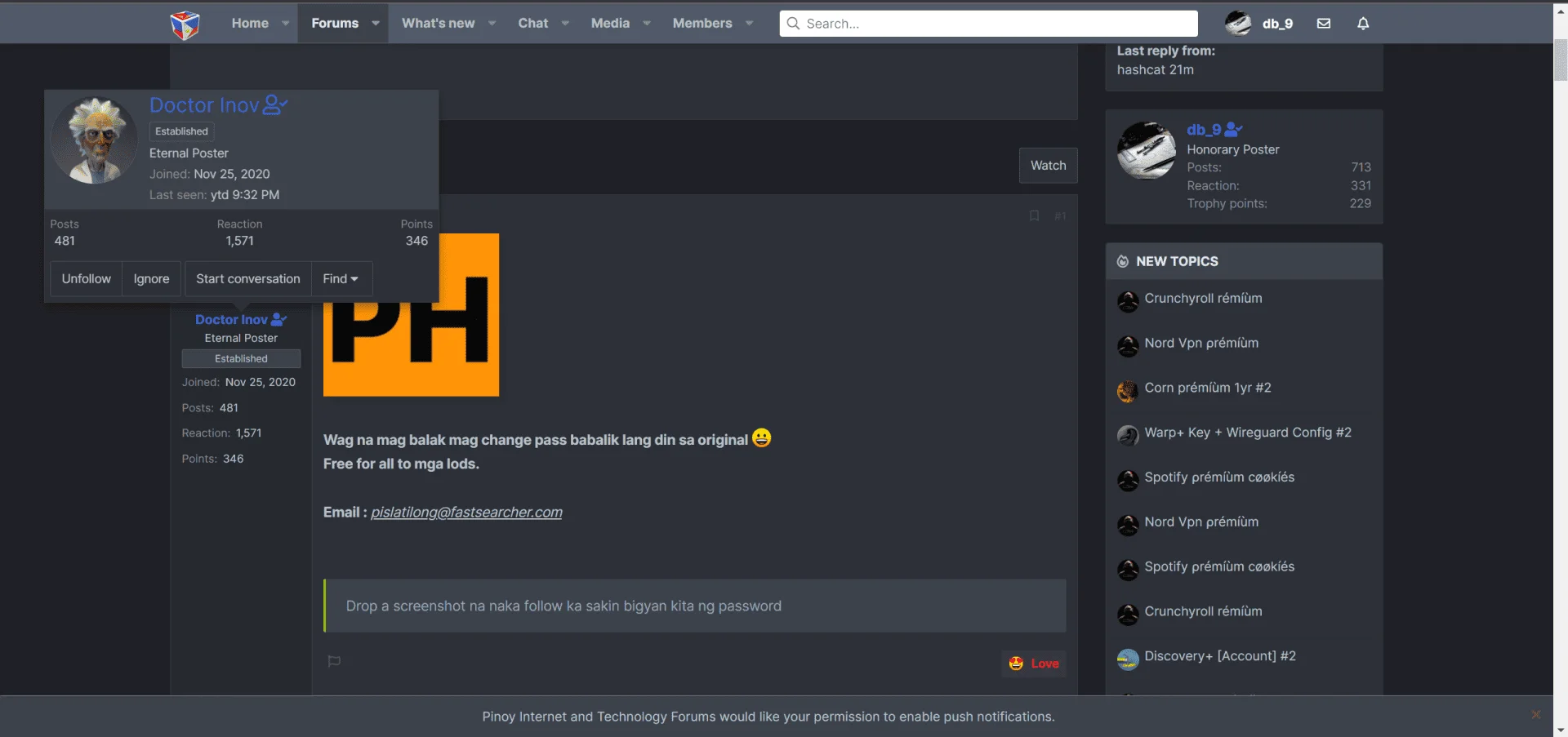This screenshot has height=737, width=1568.
Task: Click the Ignore button
Action: pyautogui.click(x=151, y=279)
